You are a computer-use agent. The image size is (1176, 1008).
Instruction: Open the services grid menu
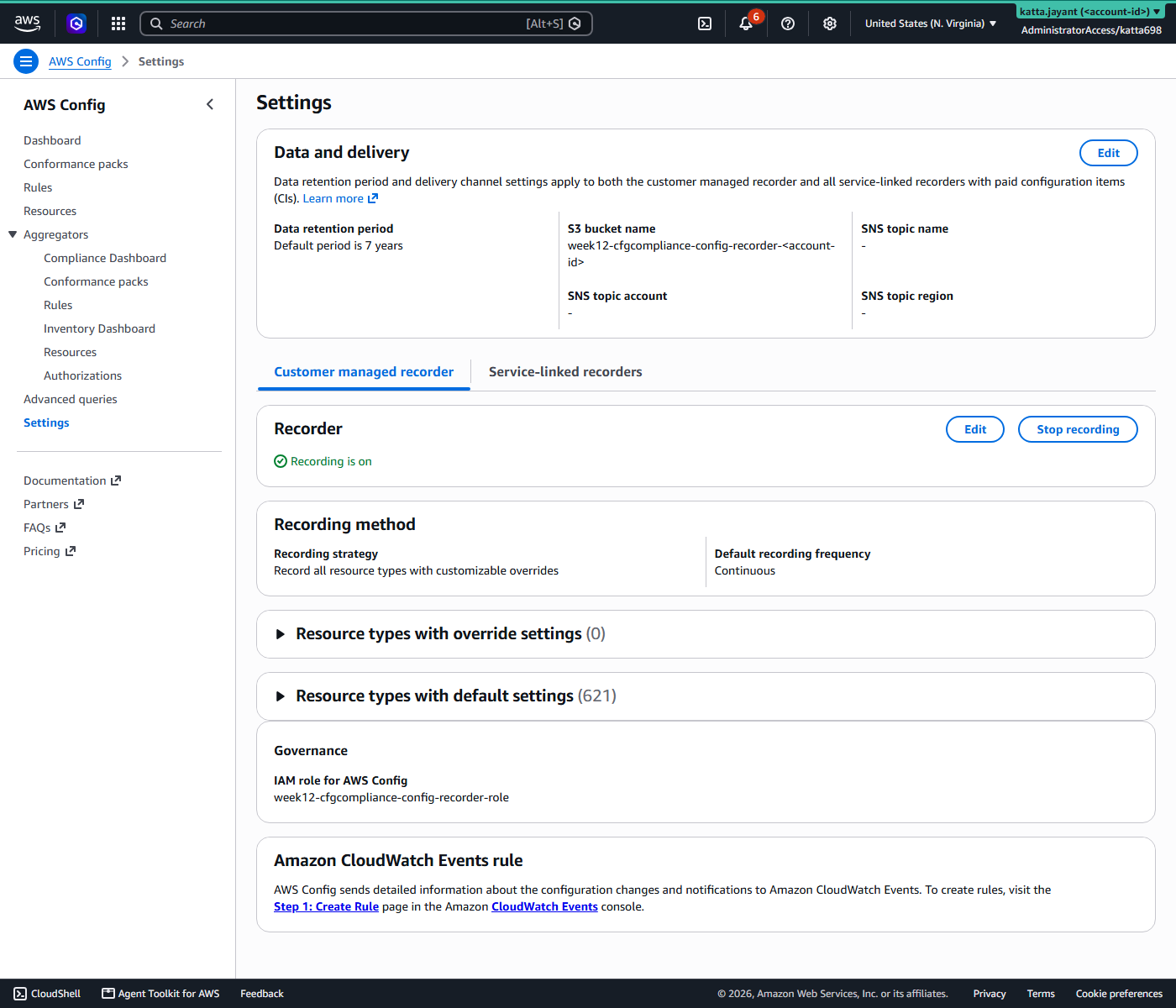(x=118, y=24)
